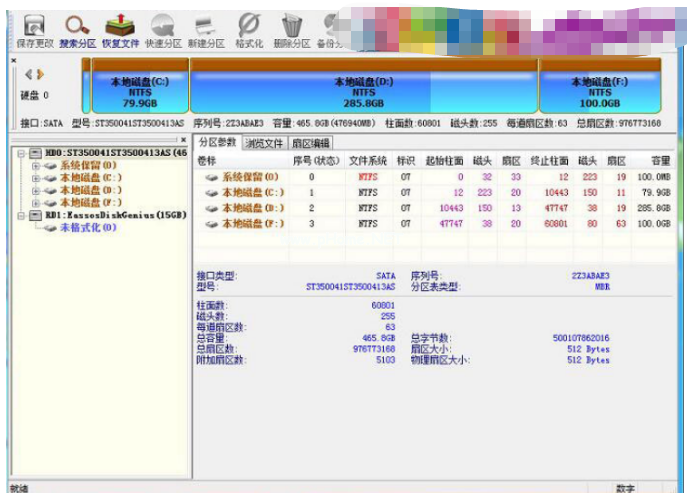Click the Delete Partition (删除分区) trash icon
This screenshot has width=692, height=496.
click(292, 24)
